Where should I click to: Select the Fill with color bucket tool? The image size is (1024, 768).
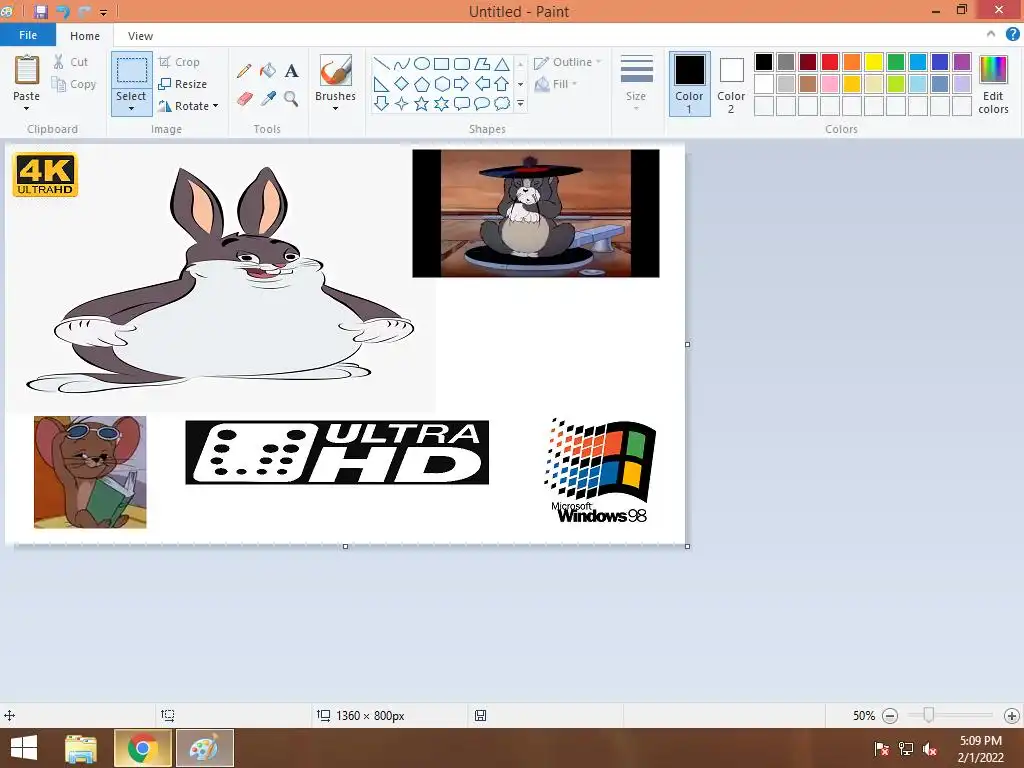268,71
